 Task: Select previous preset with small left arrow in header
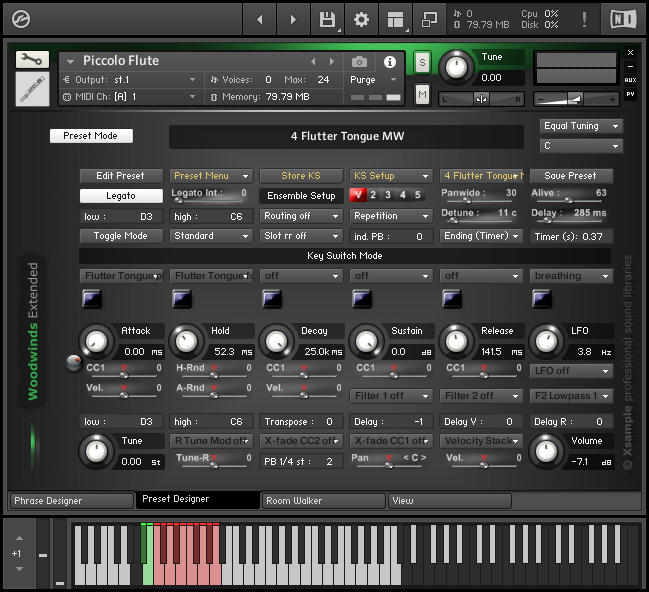(313, 62)
